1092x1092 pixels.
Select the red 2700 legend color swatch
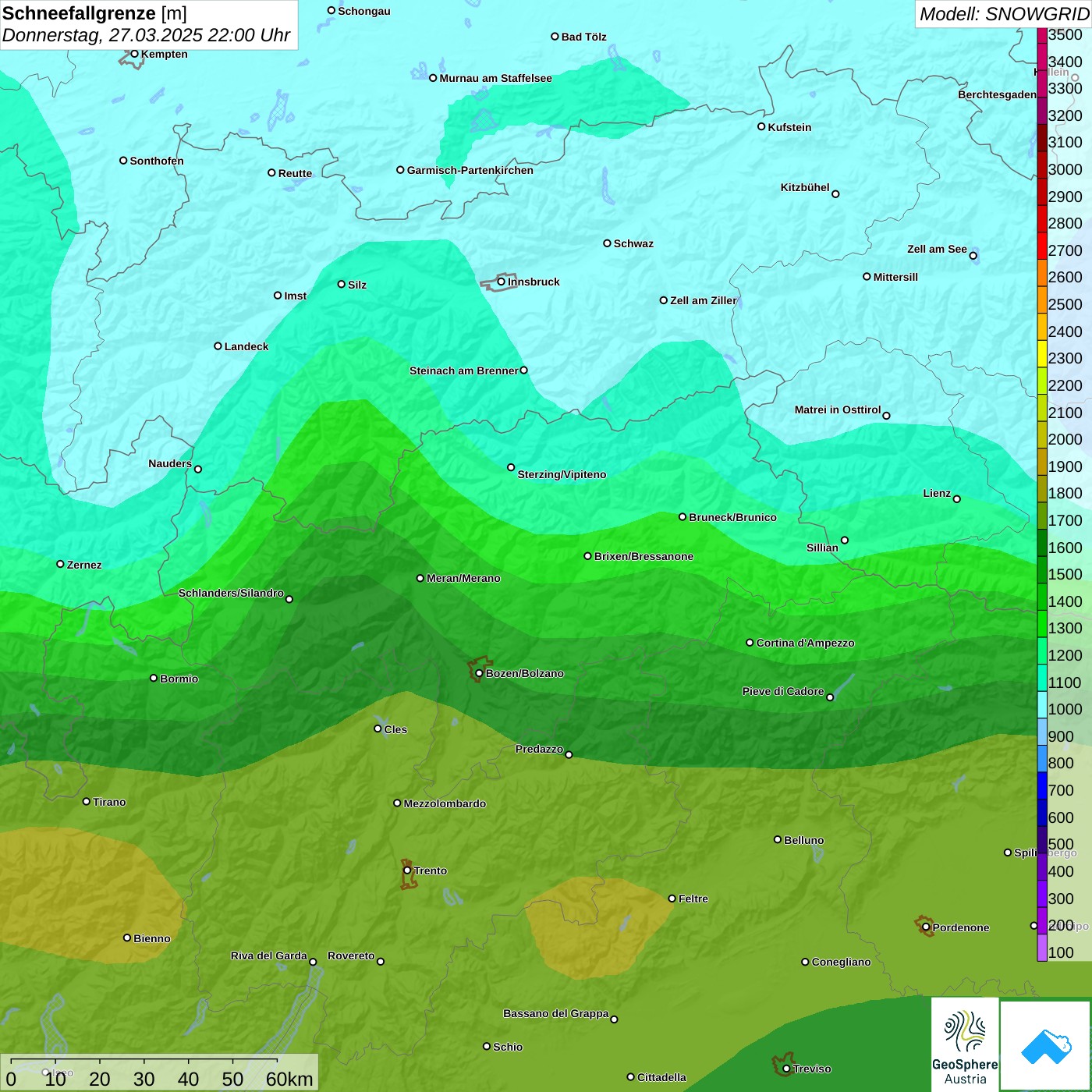coord(1042,246)
